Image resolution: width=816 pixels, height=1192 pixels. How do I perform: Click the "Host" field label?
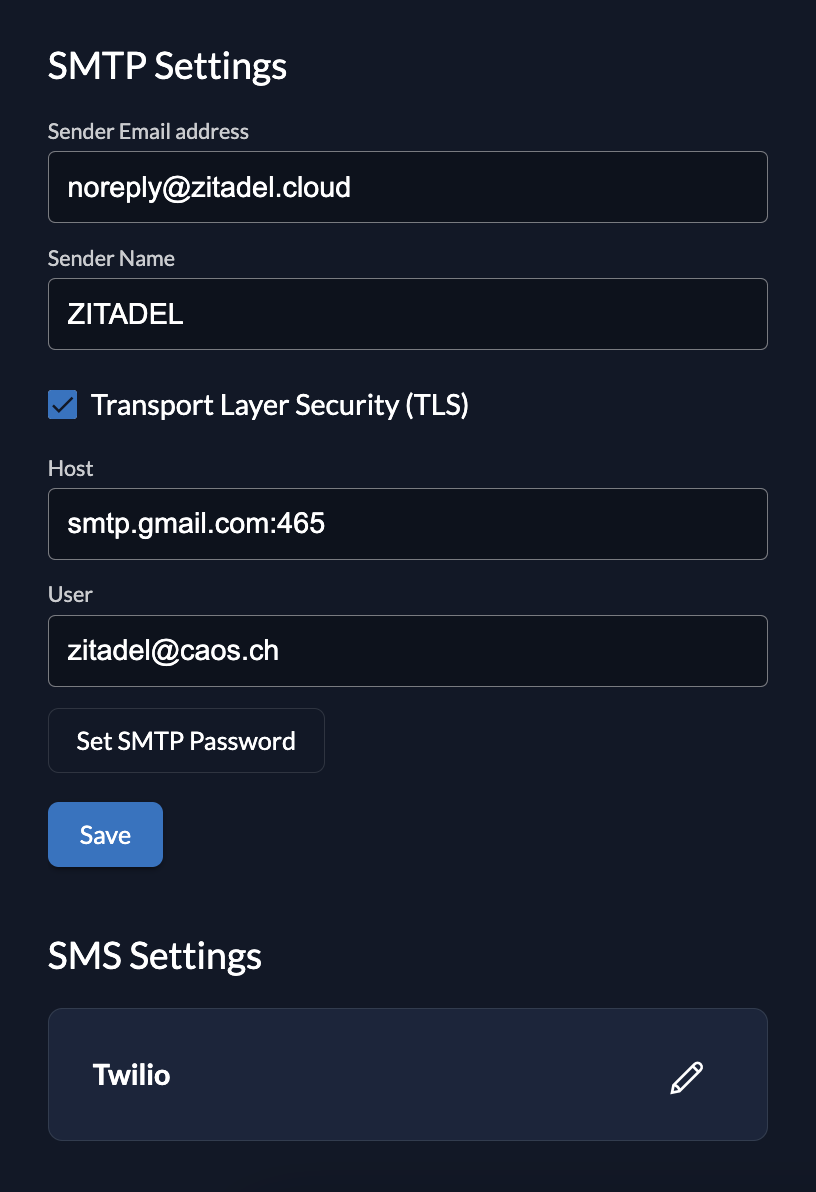click(70, 468)
